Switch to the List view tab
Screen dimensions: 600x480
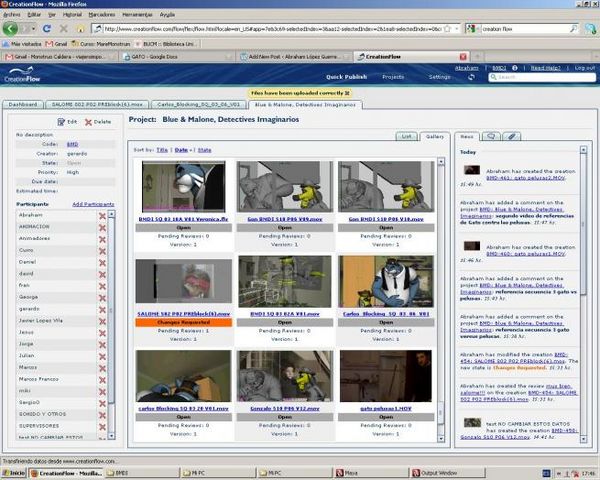tap(407, 136)
